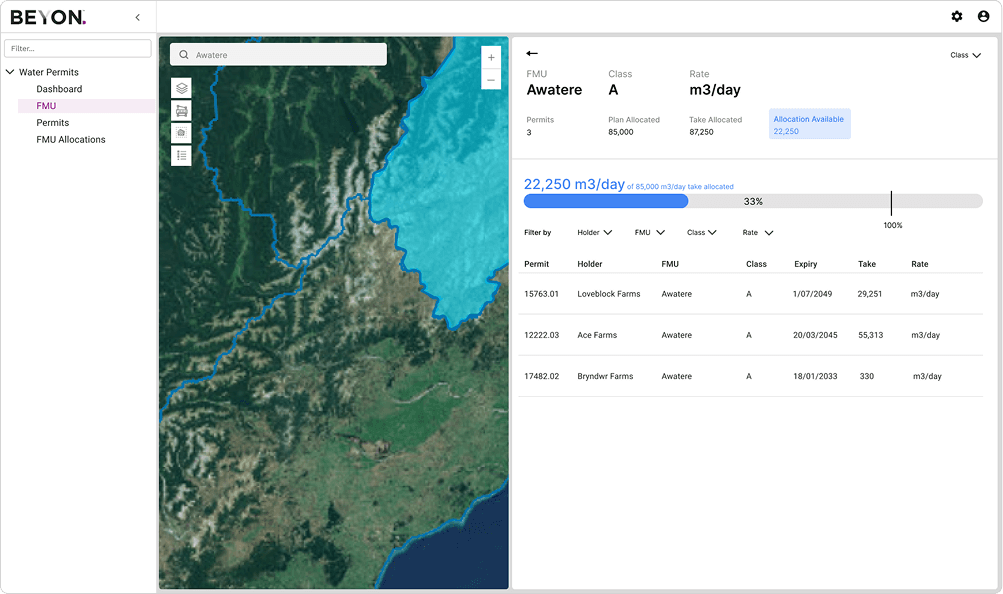The image size is (1003, 594).
Task: Click the property selection map icon
Action: tap(181, 133)
